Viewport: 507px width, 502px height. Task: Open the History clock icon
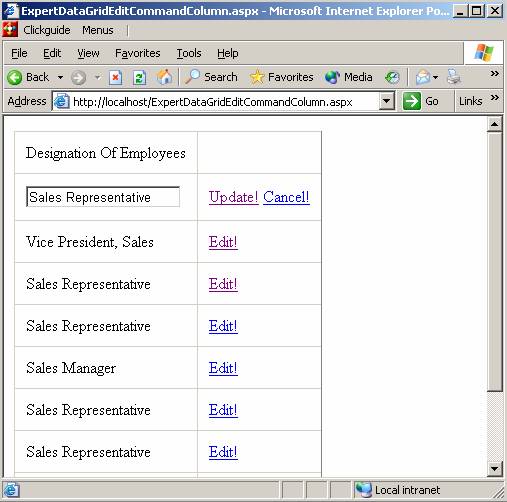click(x=392, y=77)
